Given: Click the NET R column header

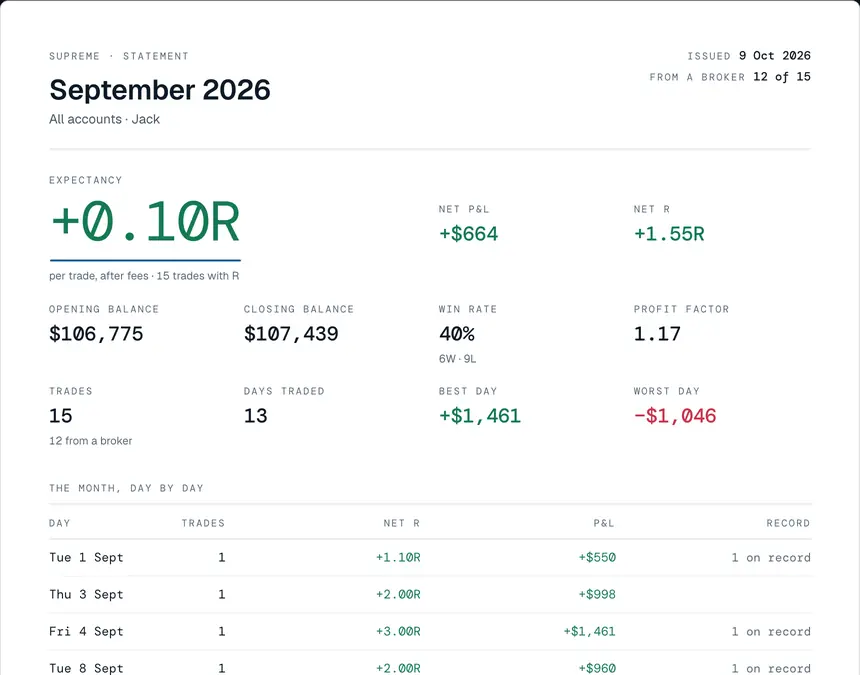Looking at the screenshot, I should click(x=401, y=523).
